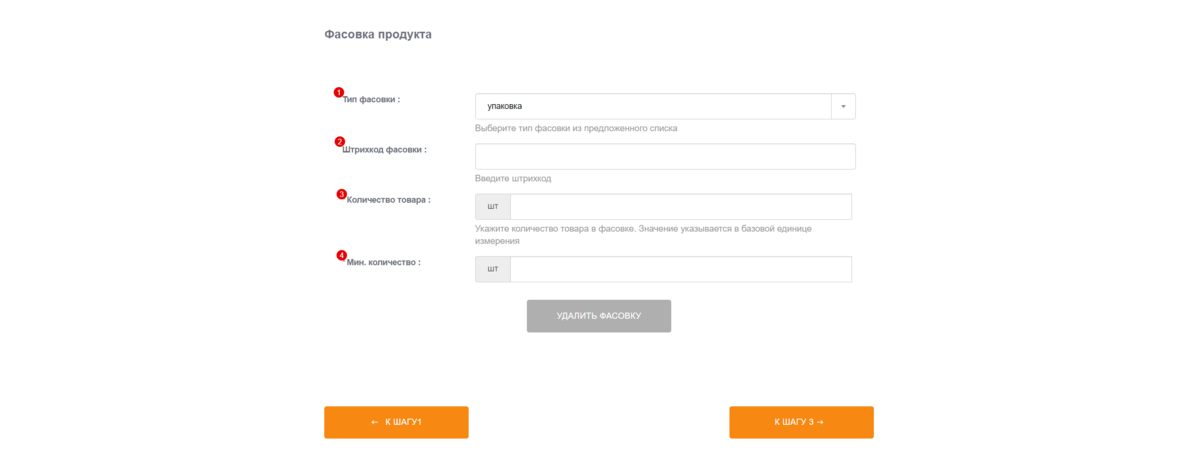Click the Мин. количество label
1200x475 pixels.
click(384, 262)
